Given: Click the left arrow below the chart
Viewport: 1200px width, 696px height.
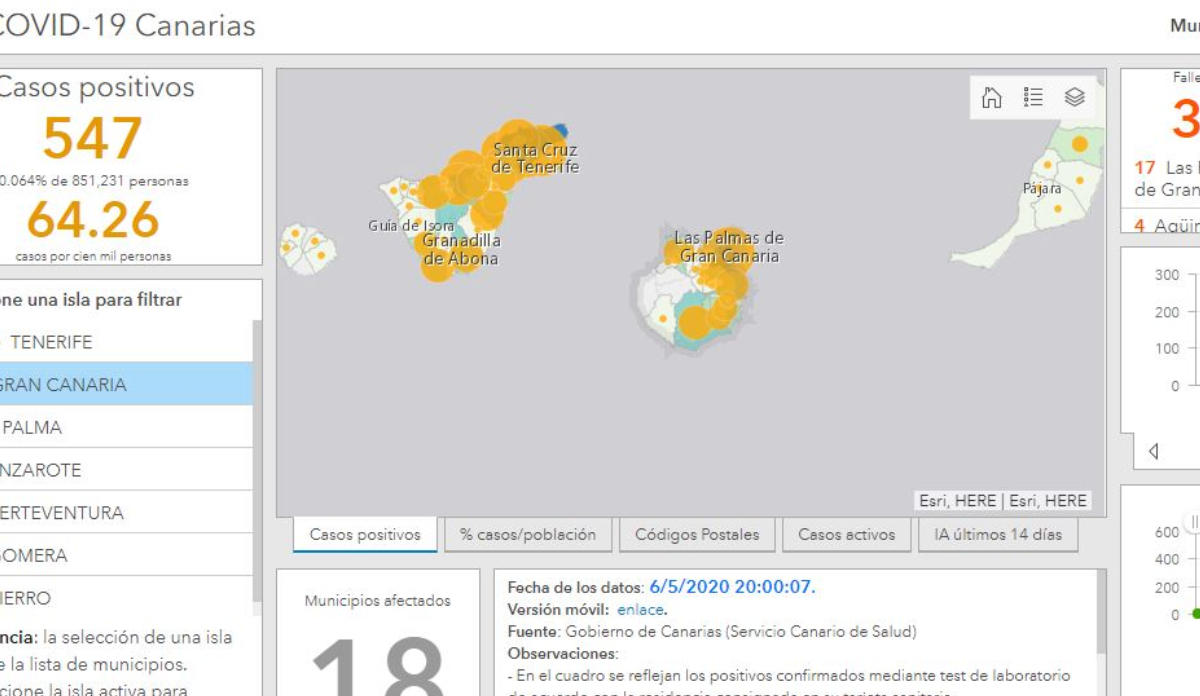Looking at the screenshot, I should [x=1153, y=451].
